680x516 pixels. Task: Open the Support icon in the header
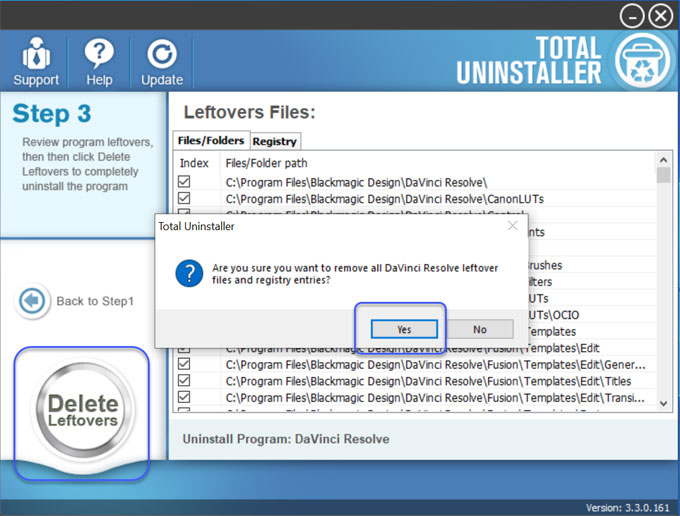(x=36, y=61)
